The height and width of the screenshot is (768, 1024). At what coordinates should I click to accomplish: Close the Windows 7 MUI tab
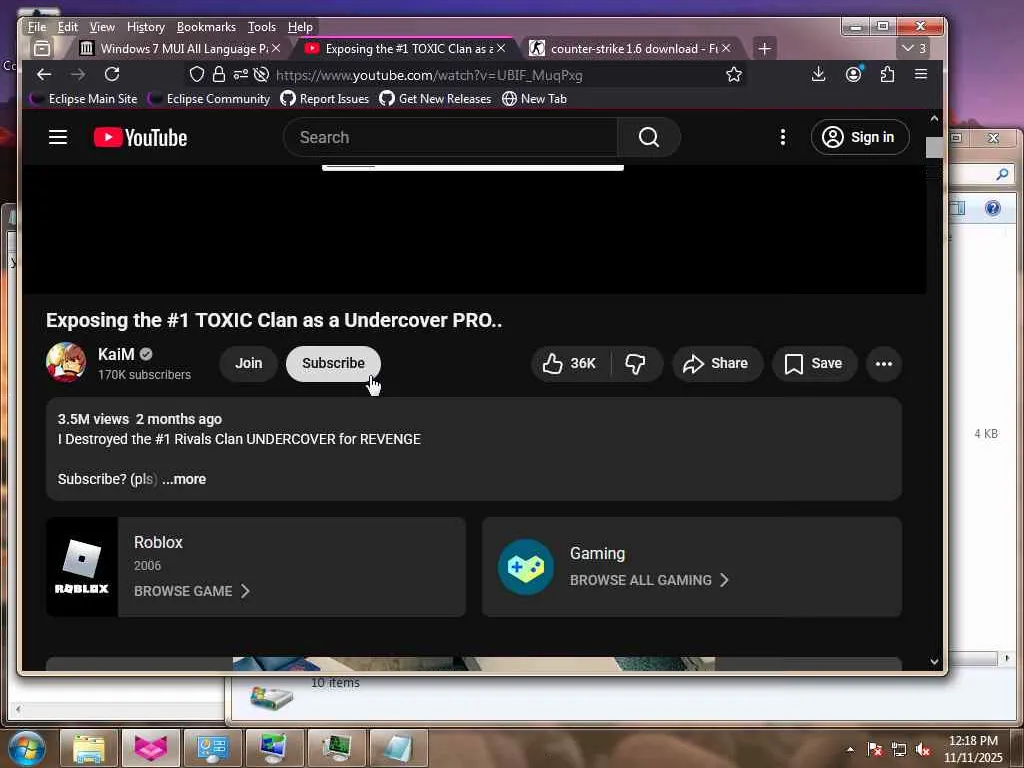pyautogui.click(x=276, y=48)
